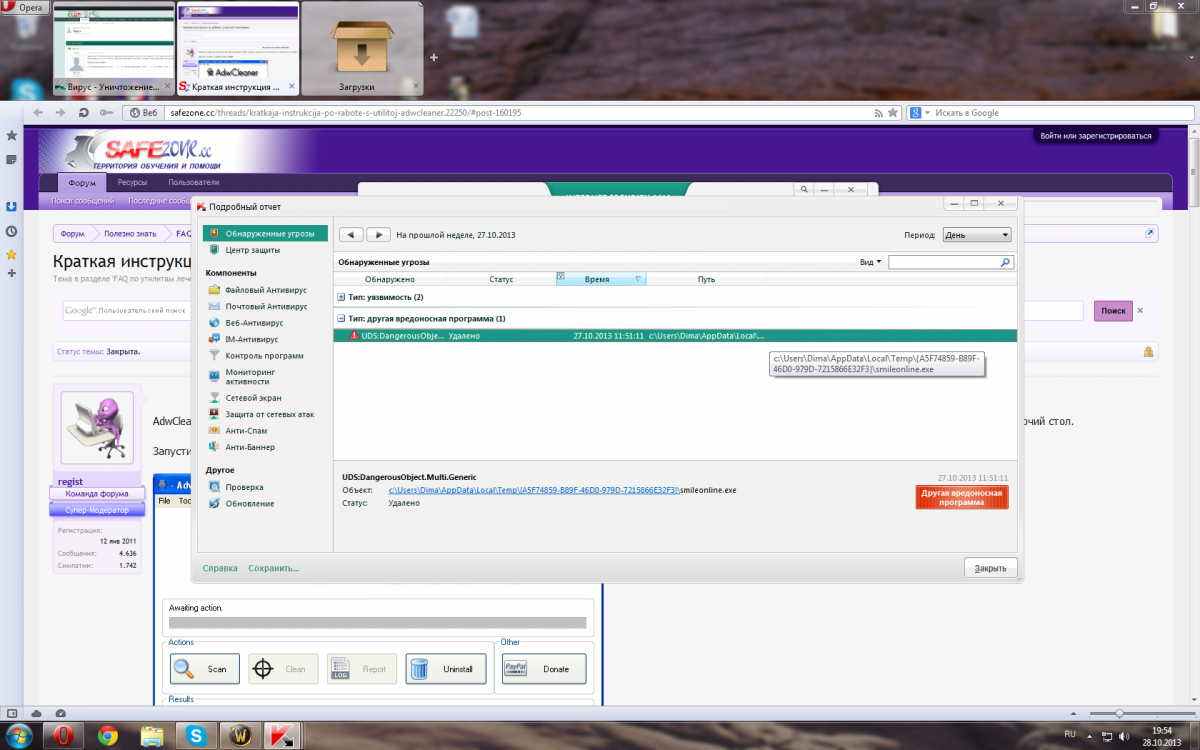The height and width of the screenshot is (750, 1200).
Task: Click the Windows Start button
Action: click(20, 737)
